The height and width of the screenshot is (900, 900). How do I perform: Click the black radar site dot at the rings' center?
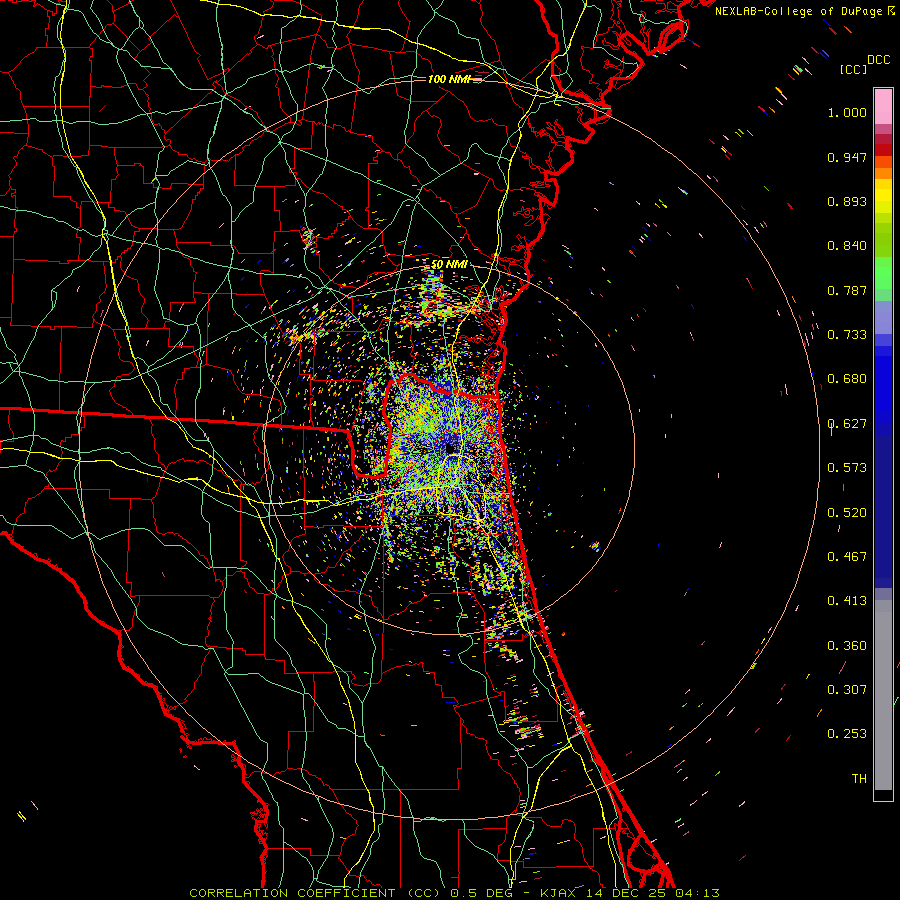450,448
